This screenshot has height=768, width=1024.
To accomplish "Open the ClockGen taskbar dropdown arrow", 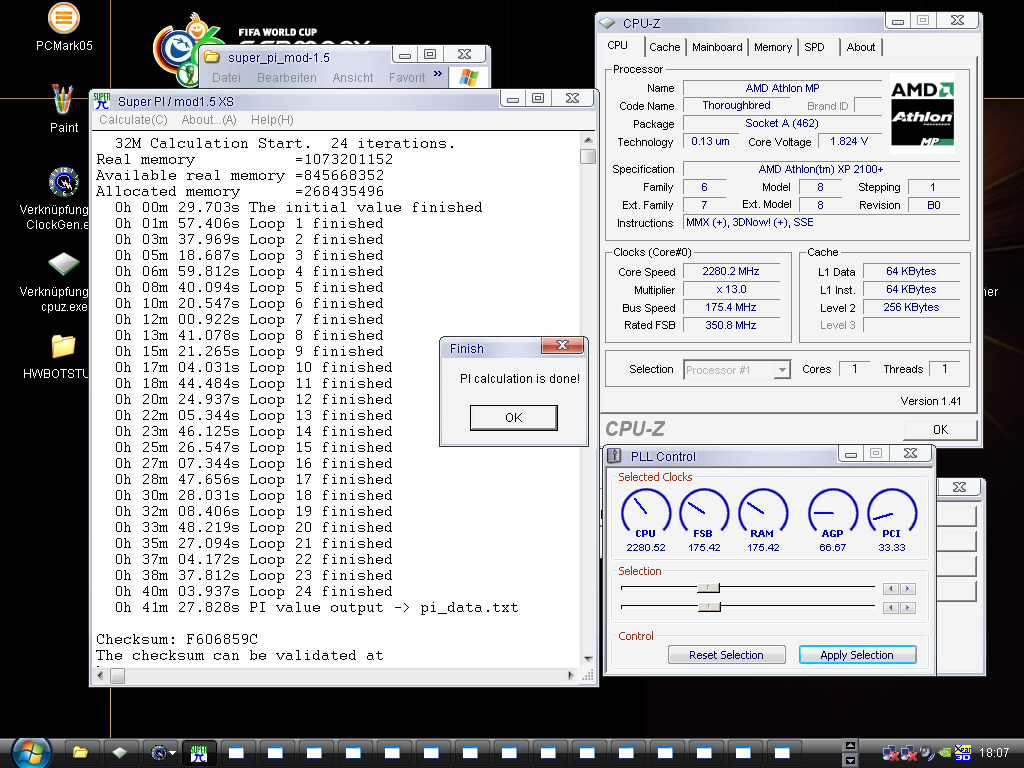I will 172,753.
